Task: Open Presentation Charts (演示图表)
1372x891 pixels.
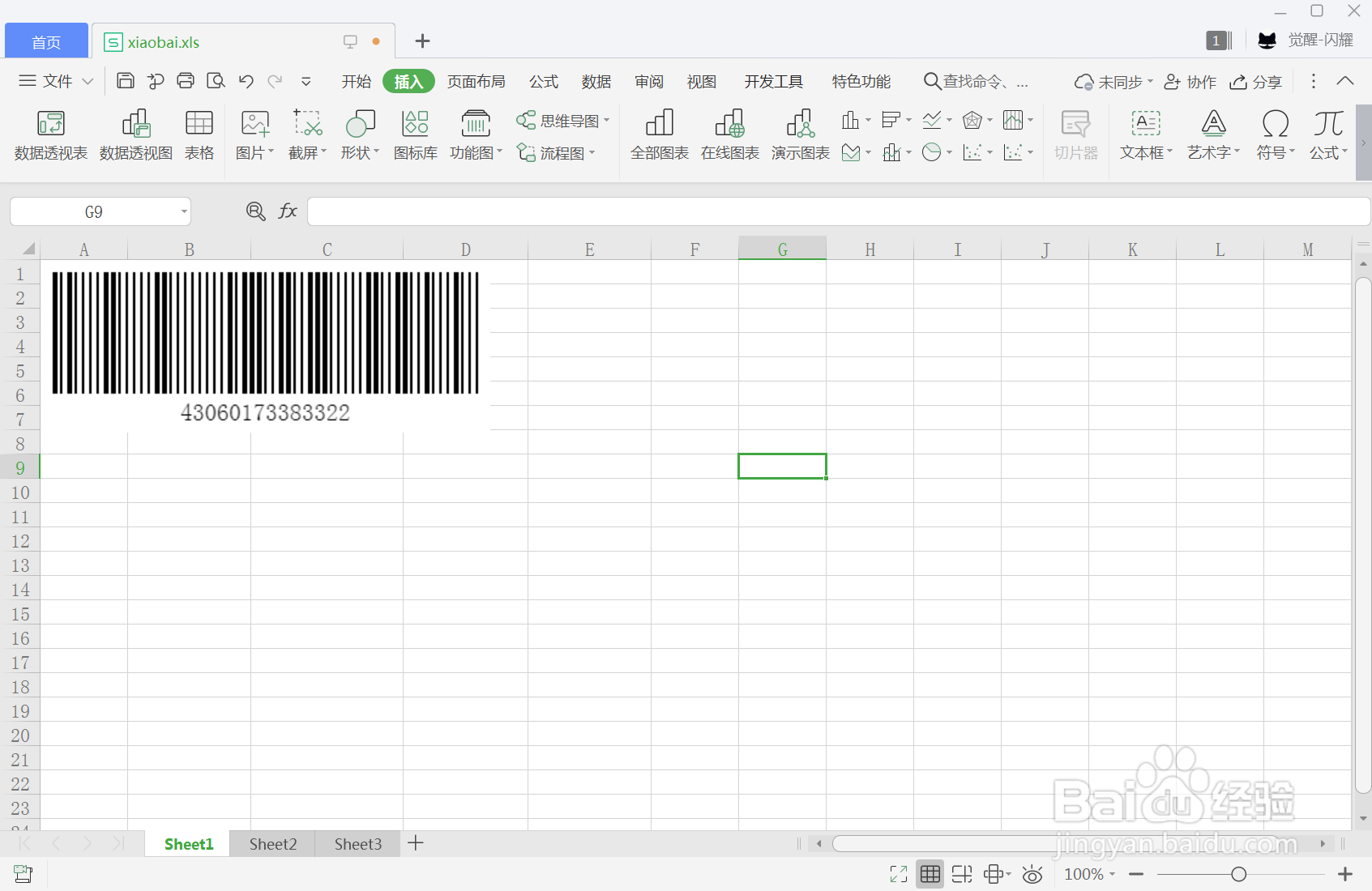Action: pos(801,135)
